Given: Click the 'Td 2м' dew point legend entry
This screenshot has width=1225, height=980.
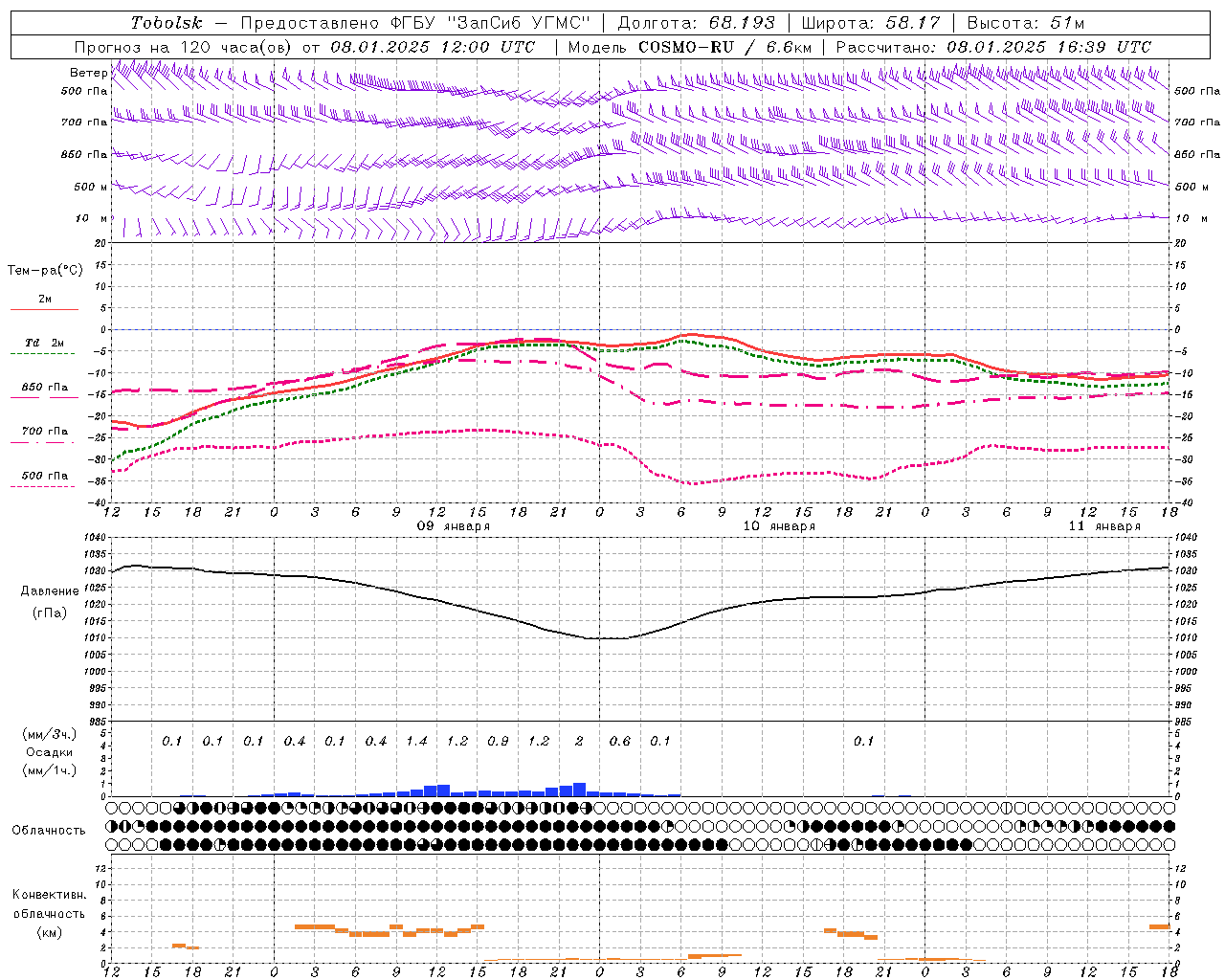Looking at the screenshot, I should (45, 343).
